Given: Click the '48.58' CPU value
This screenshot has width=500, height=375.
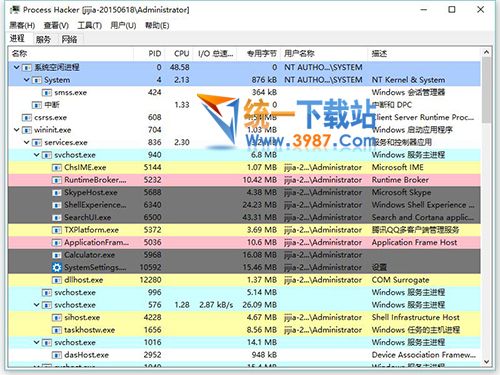Looking at the screenshot, I should click(x=179, y=67).
